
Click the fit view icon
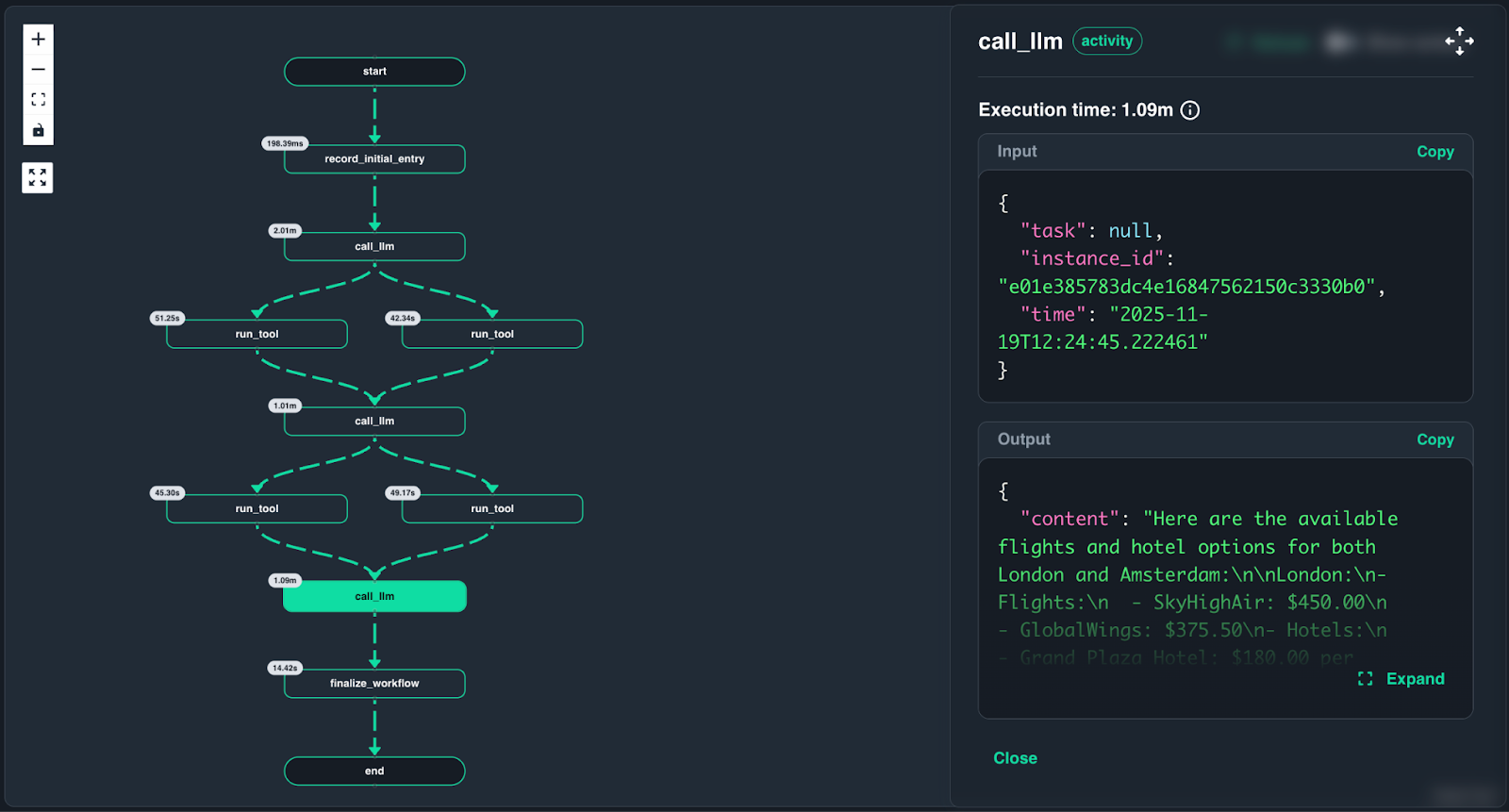[38, 100]
